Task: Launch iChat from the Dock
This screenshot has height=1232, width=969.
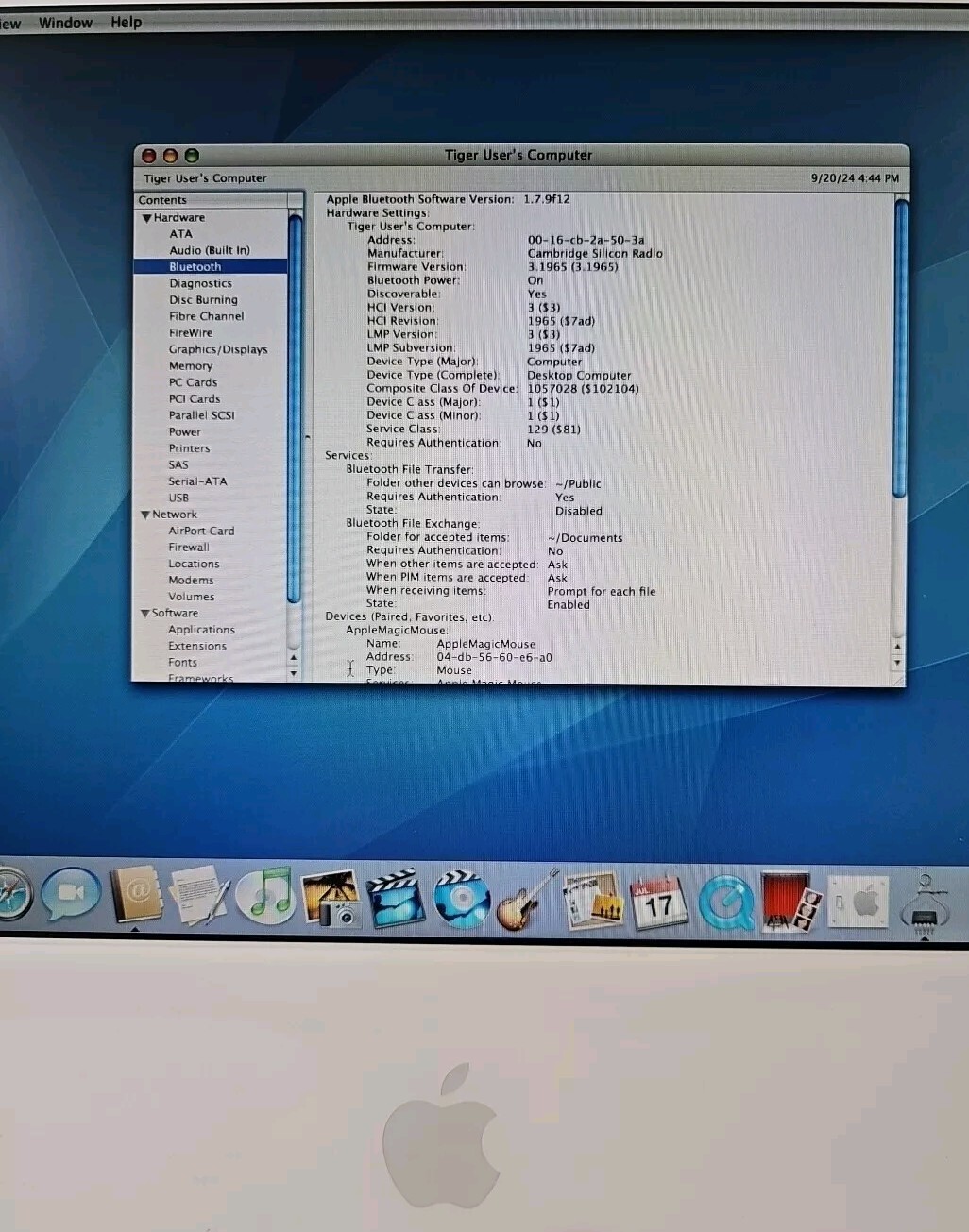Action: (70, 894)
